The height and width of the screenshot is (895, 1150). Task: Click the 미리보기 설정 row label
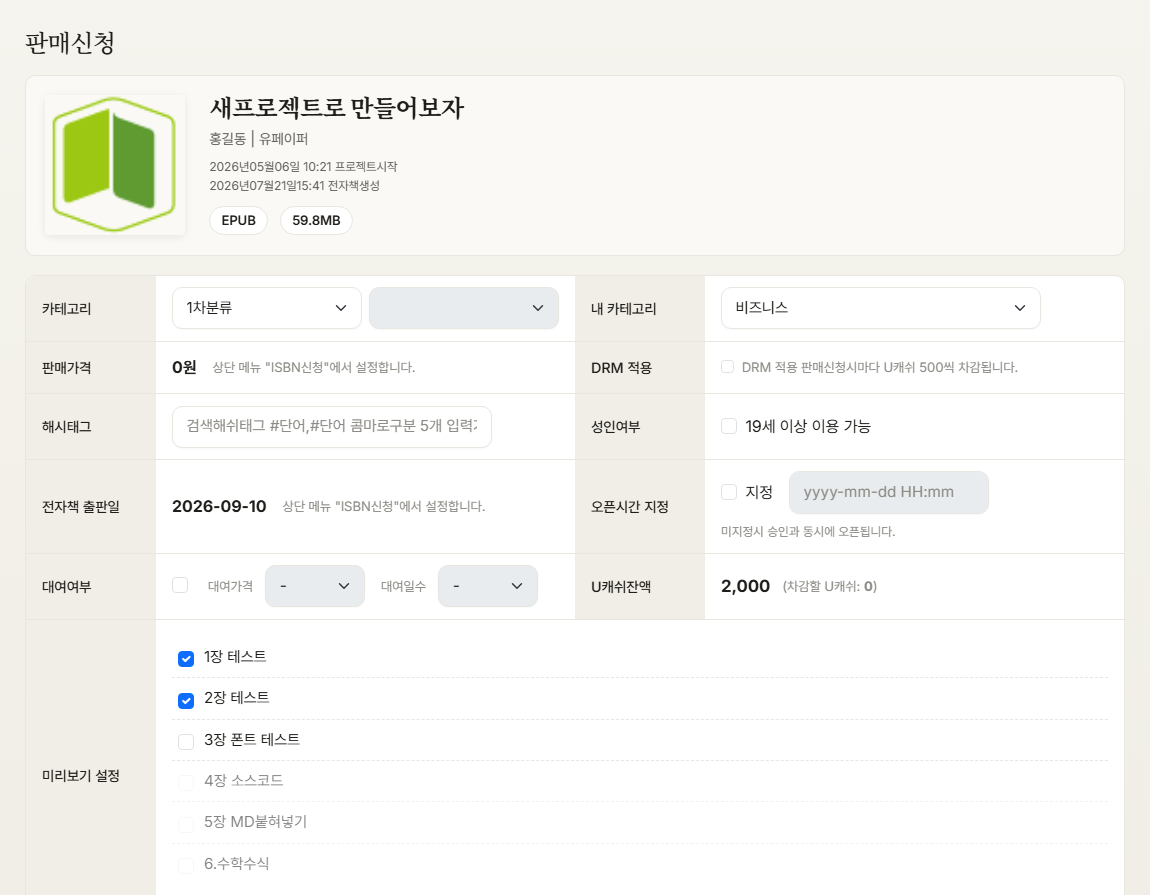click(x=81, y=775)
